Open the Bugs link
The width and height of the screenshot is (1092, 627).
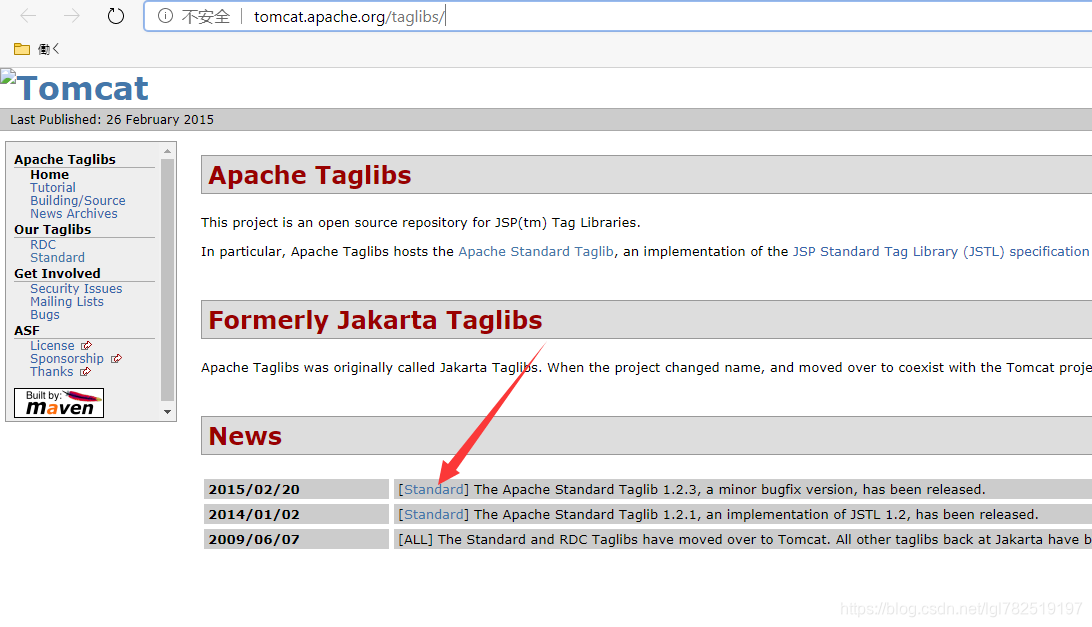tap(45, 315)
